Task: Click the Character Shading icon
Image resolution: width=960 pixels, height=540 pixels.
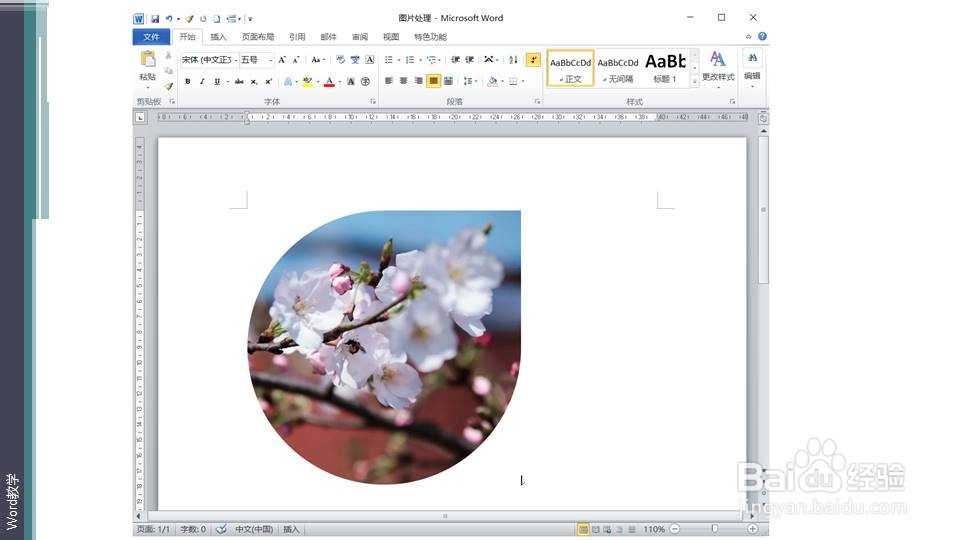Action: (351, 81)
